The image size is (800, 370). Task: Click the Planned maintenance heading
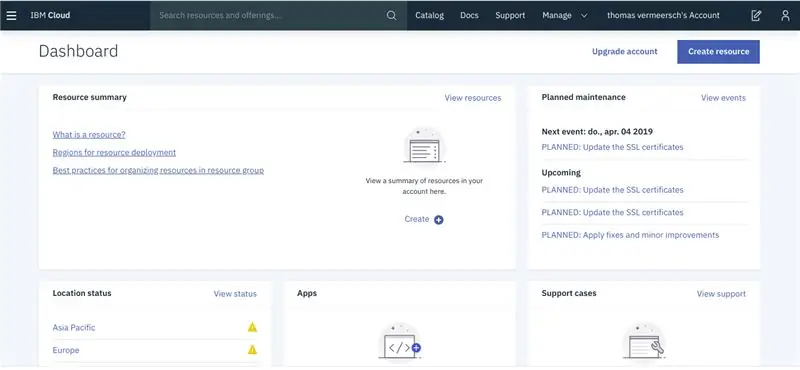tap(583, 97)
